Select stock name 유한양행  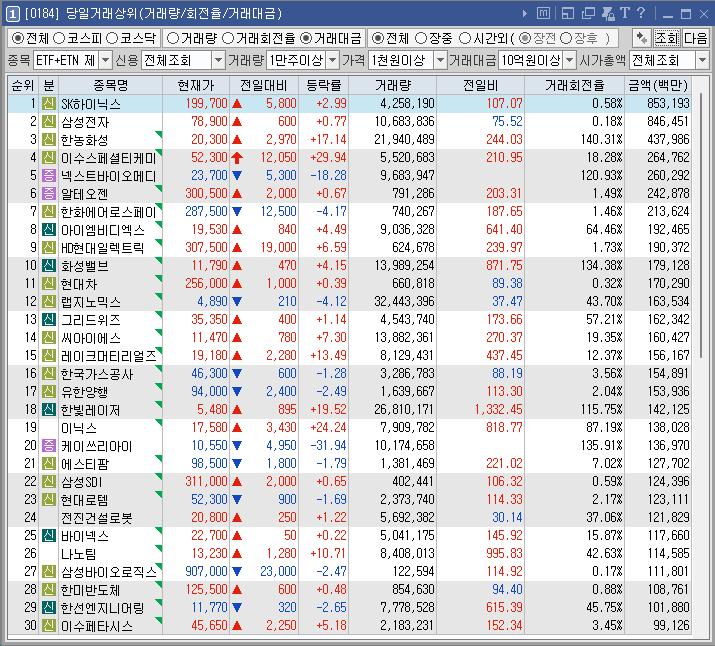[x=84, y=392]
